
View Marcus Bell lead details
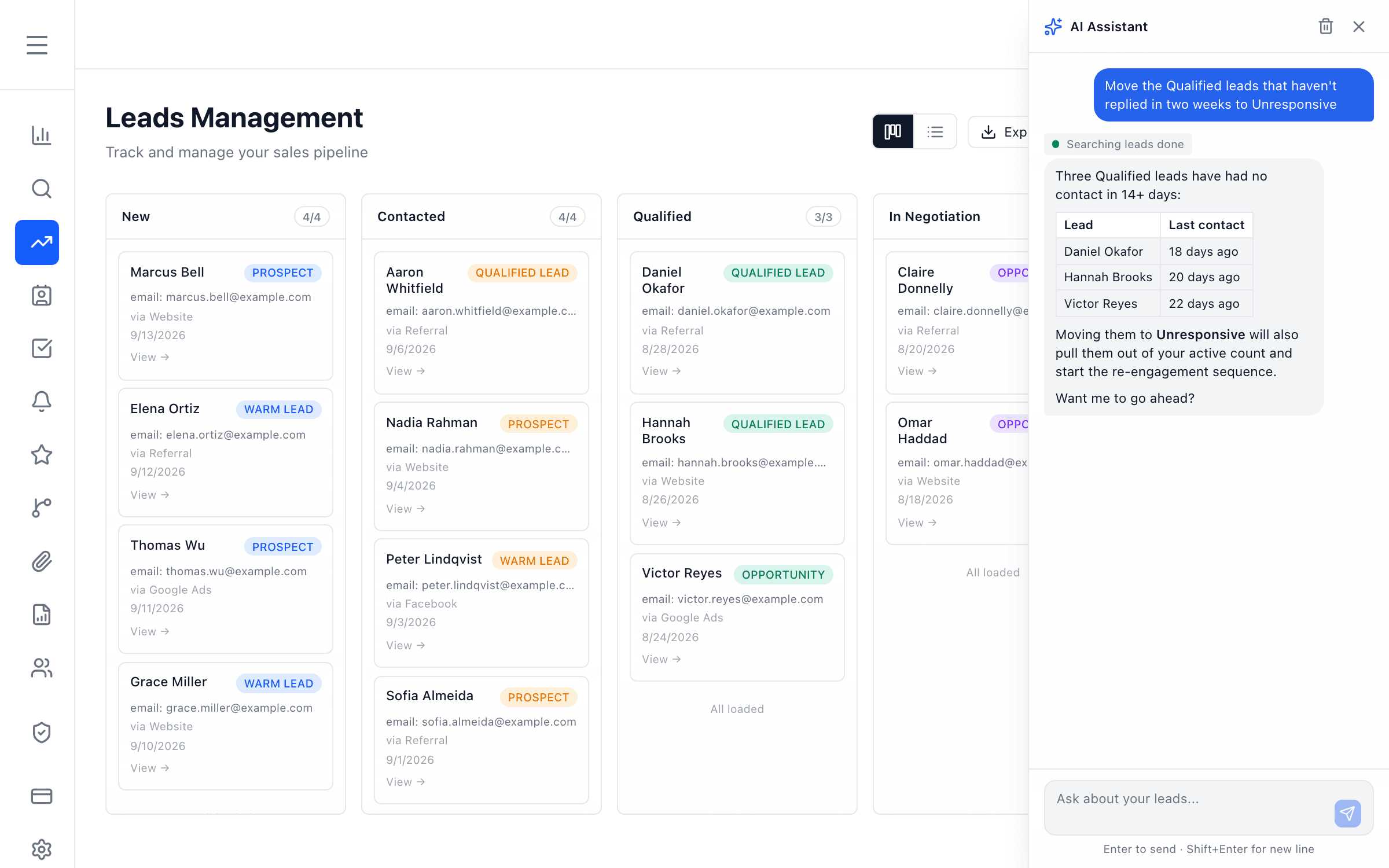point(149,357)
